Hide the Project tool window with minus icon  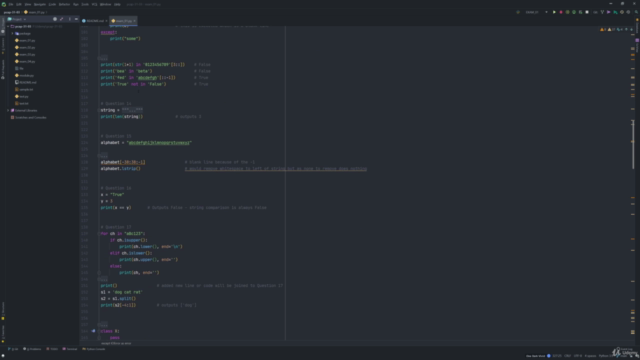(x=76, y=19)
